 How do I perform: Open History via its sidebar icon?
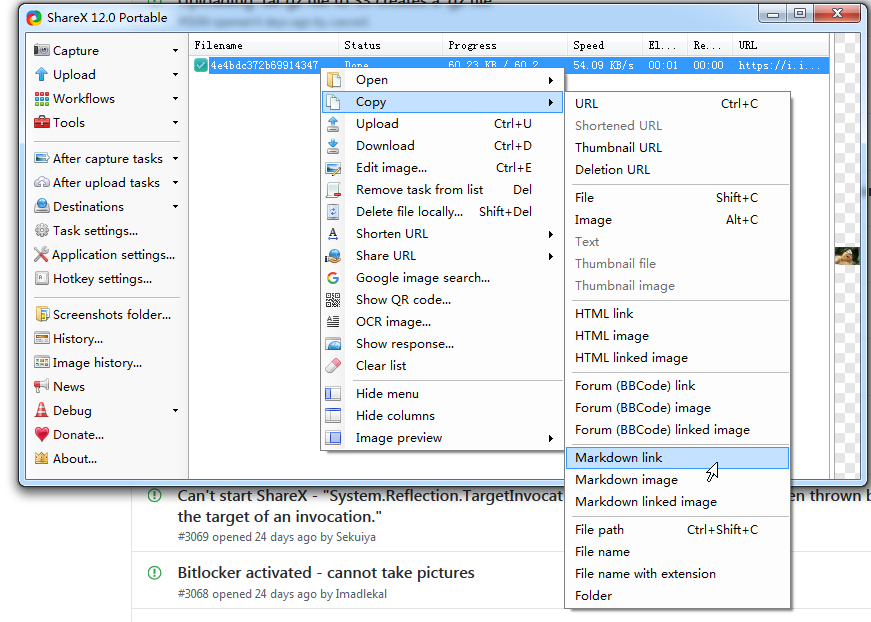(x=40, y=338)
